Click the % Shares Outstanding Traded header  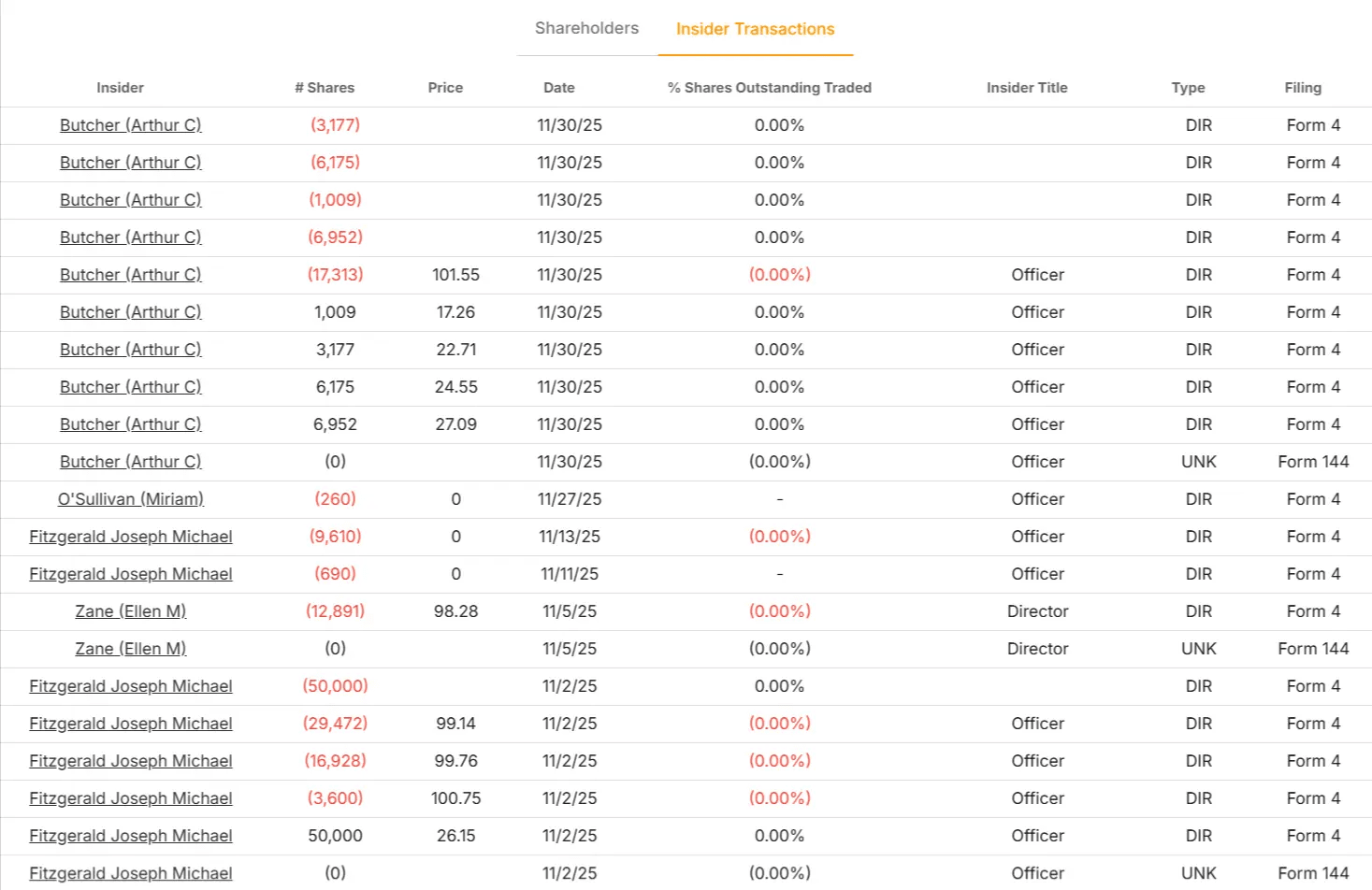click(770, 88)
